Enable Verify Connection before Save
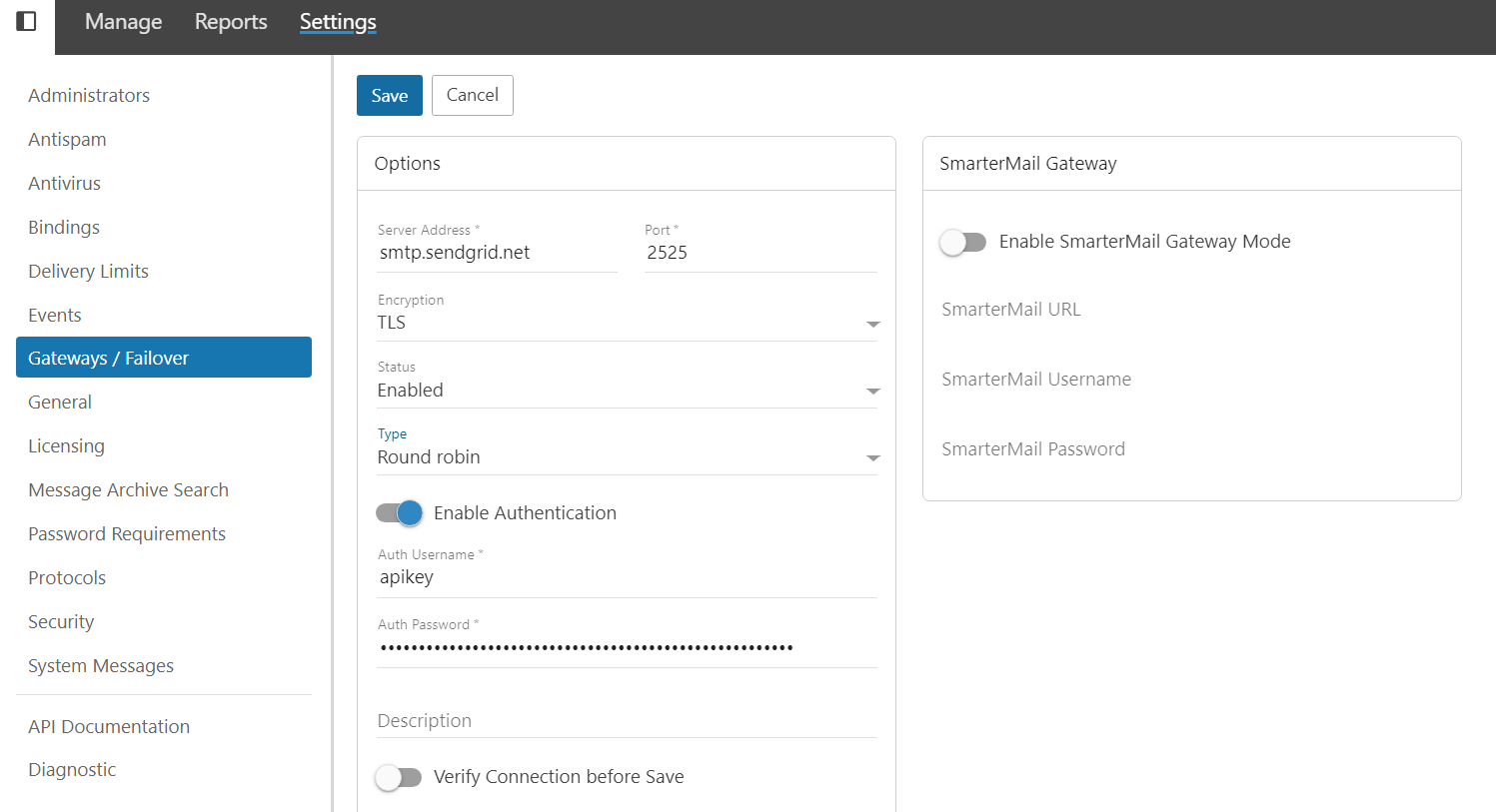Viewport: 1496px width, 812px height. [399, 777]
